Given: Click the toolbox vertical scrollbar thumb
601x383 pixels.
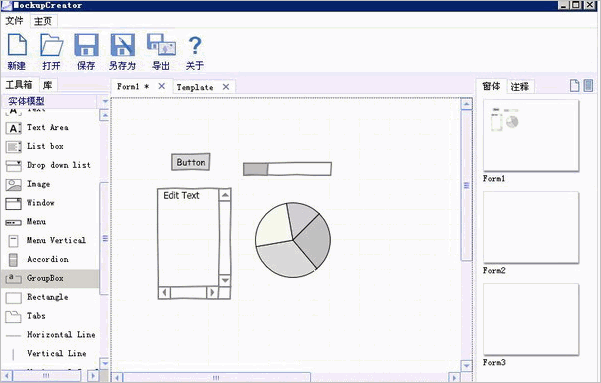Looking at the screenshot, I should pyautogui.click(x=105, y=238).
